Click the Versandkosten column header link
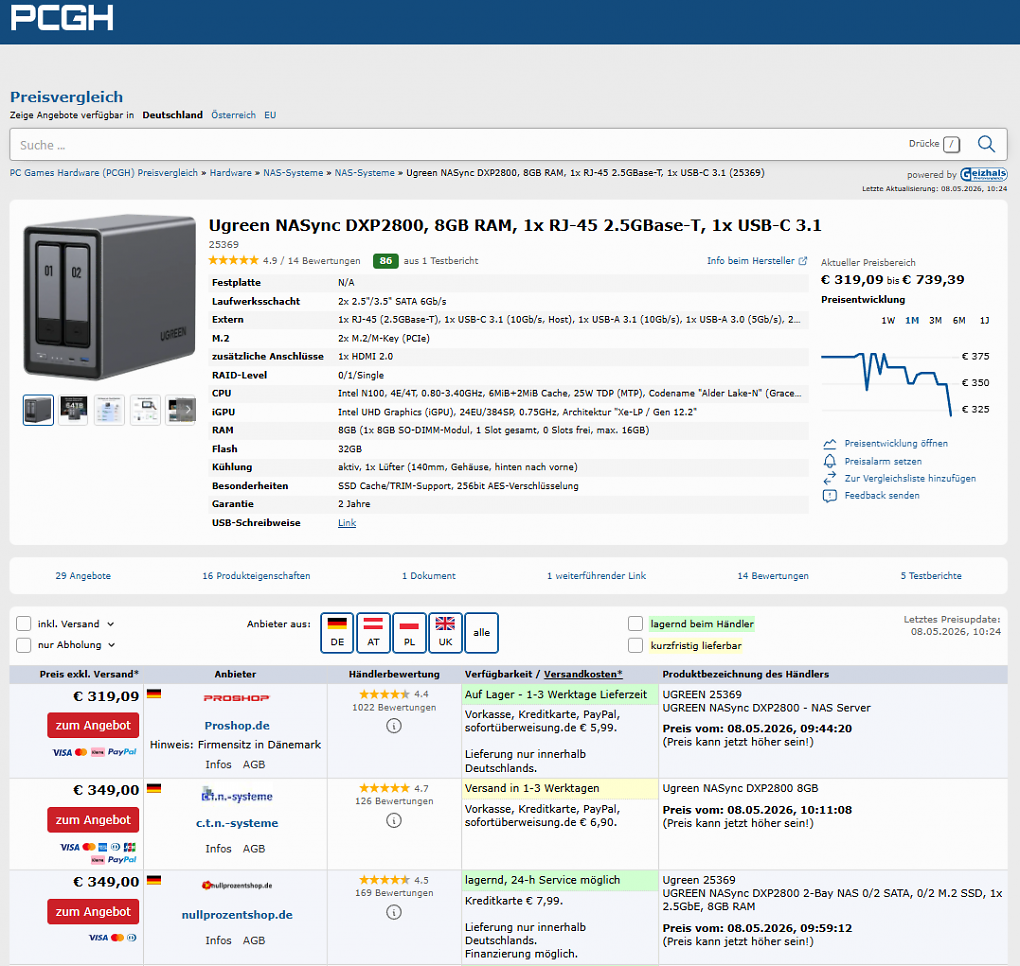Viewport: 1020px width, 966px height. (583, 675)
